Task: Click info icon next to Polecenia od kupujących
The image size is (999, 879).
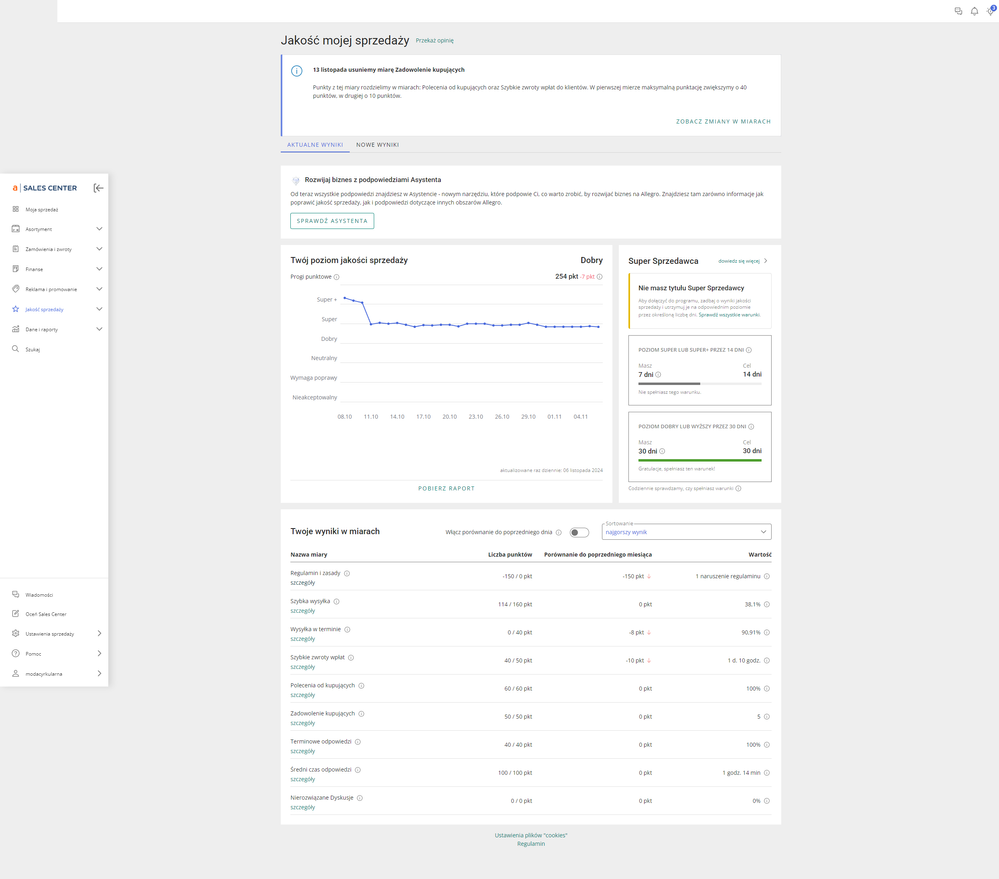Action: coord(361,686)
